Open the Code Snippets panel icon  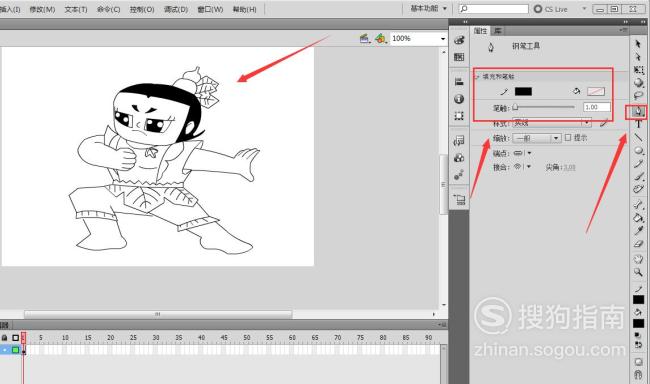coord(459,141)
